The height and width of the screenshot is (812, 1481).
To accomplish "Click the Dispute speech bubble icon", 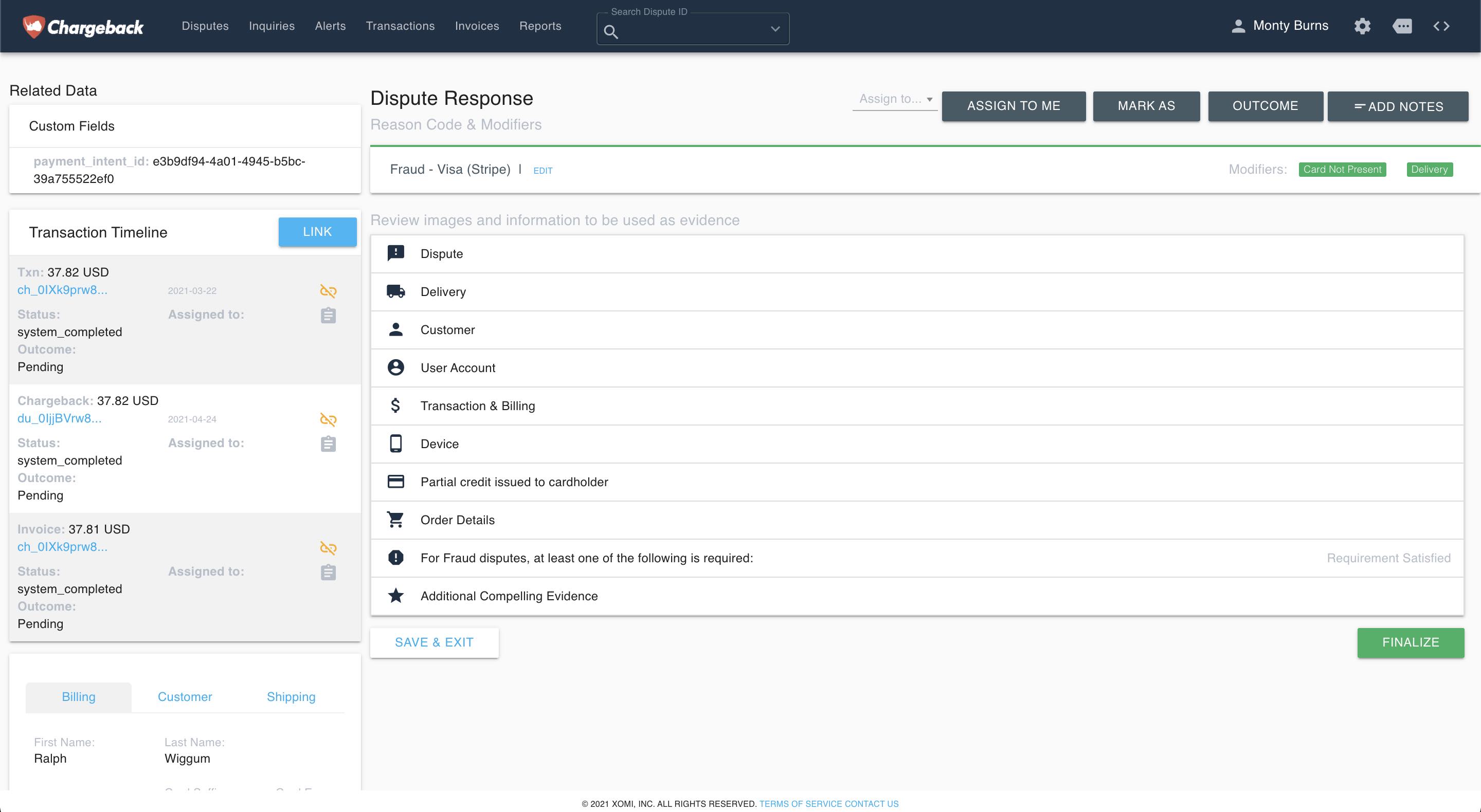I will [x=395, y=253].
